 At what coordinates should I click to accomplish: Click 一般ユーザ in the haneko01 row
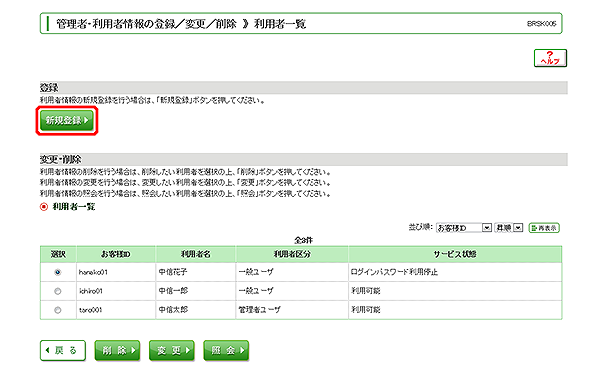tap(256, 272)
